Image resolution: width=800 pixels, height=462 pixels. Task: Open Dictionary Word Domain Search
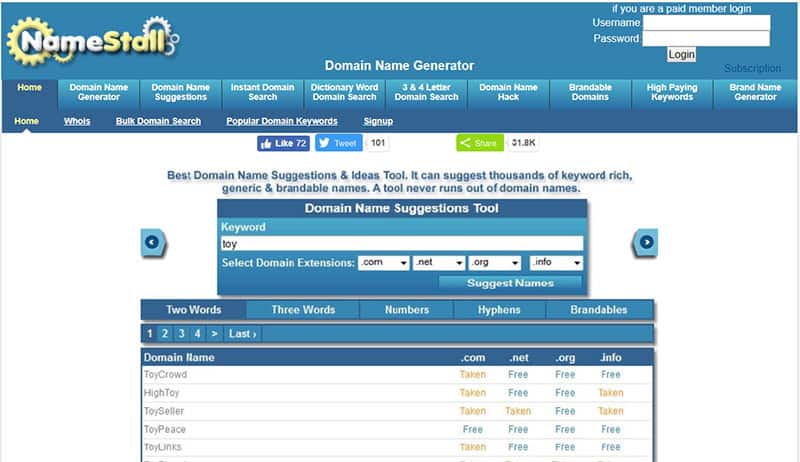344,92
